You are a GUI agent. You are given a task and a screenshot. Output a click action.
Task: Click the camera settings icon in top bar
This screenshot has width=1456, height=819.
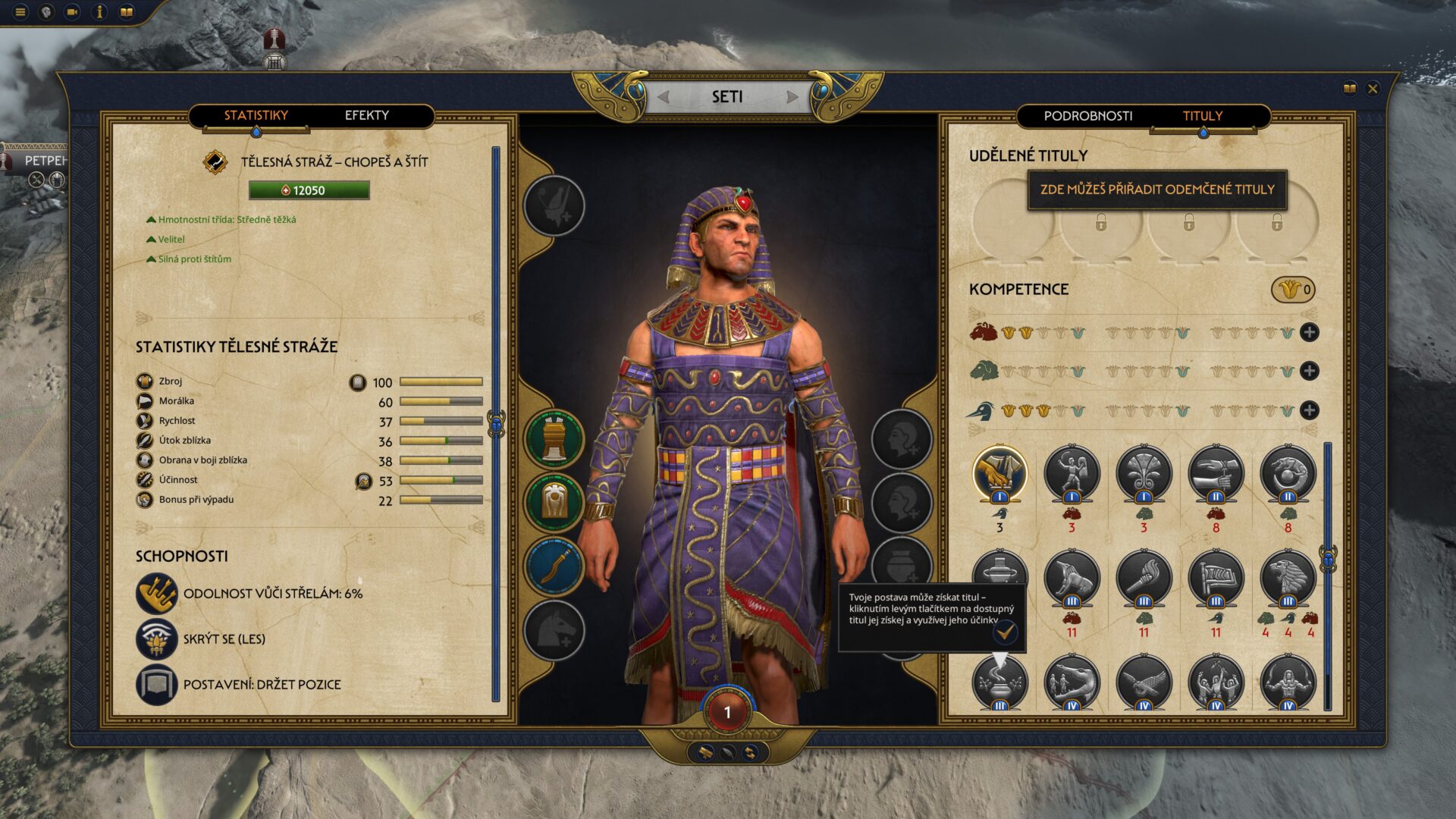[73, 12]
